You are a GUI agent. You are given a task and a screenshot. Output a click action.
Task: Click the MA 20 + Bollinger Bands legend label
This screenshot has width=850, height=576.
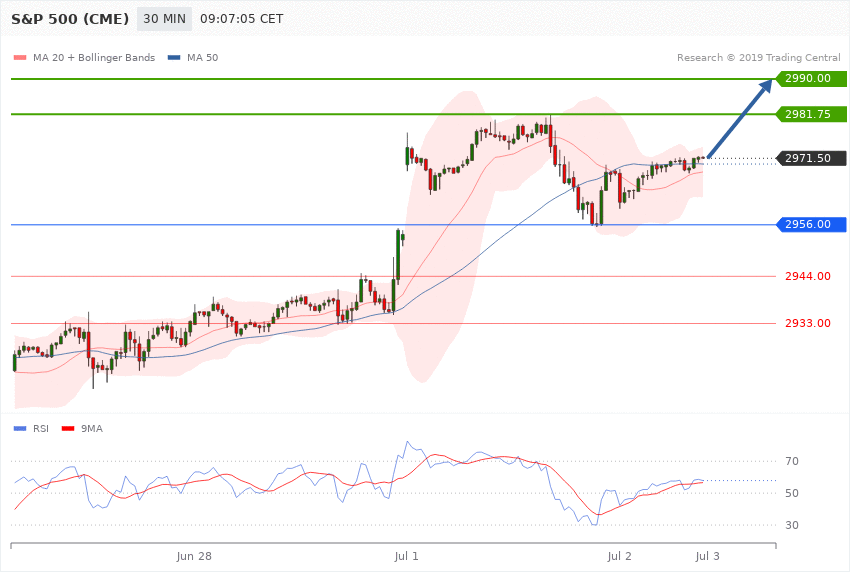[x=94, y=57]
